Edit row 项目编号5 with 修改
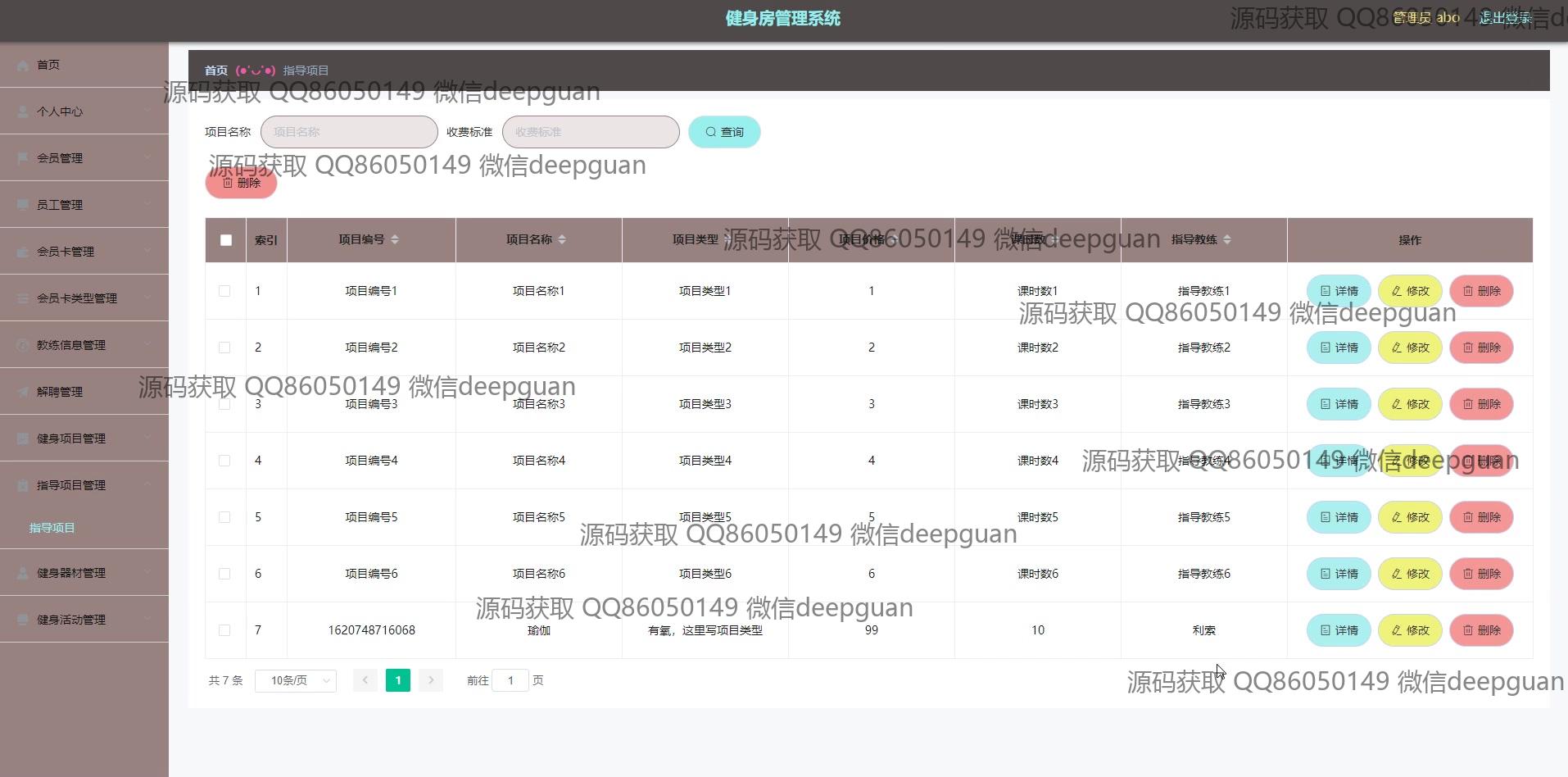This screenshot has width=1568, height=777. tap(1410, 517)
